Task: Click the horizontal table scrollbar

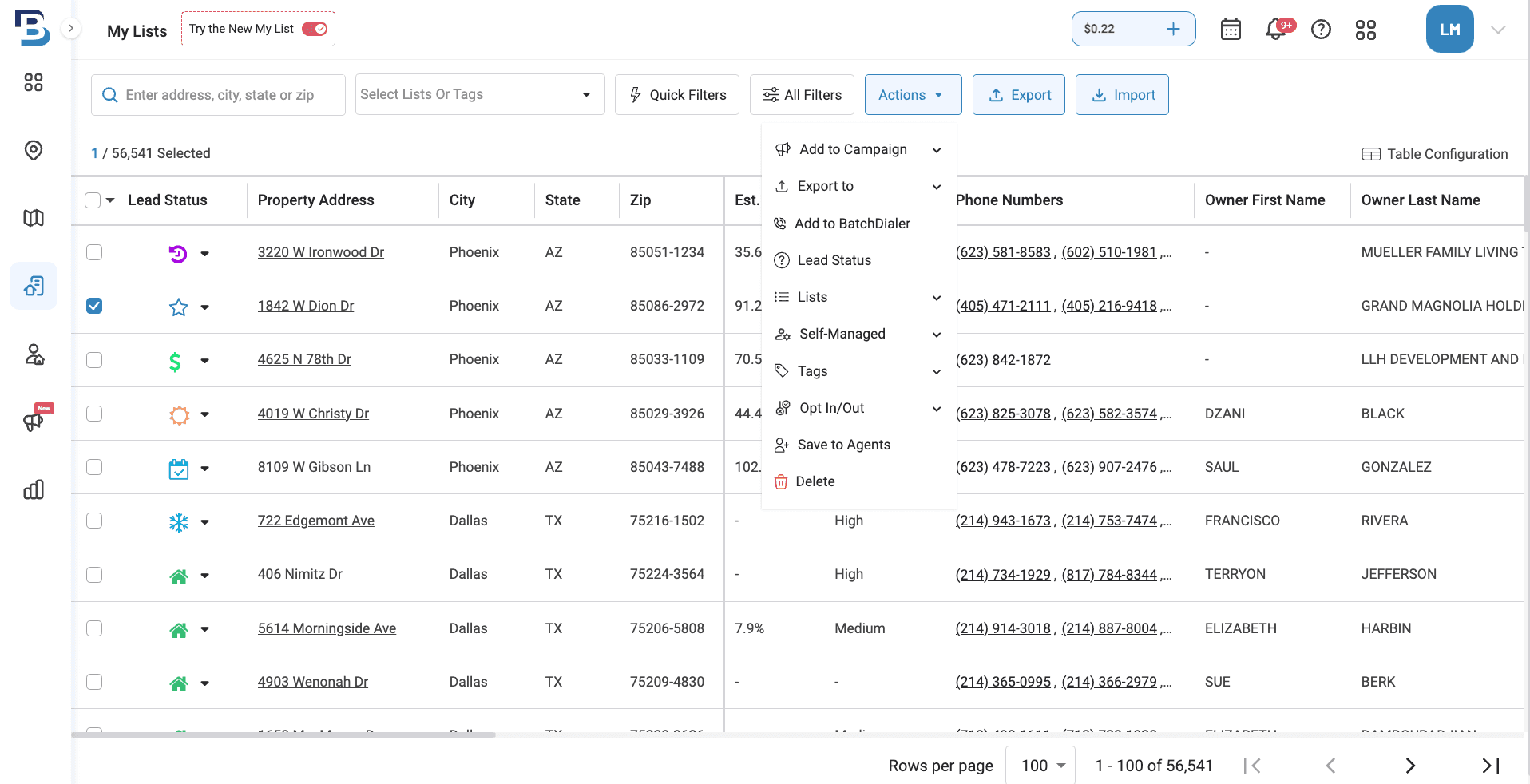Action: [x=283, y=735]
